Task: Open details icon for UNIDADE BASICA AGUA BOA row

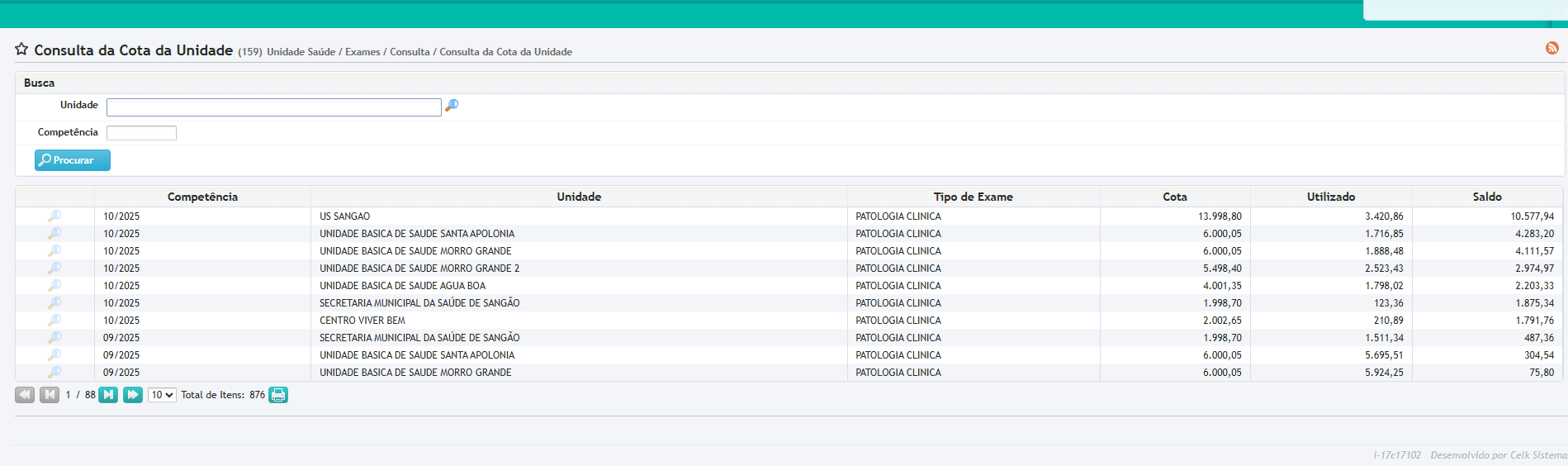Action: 54,286
